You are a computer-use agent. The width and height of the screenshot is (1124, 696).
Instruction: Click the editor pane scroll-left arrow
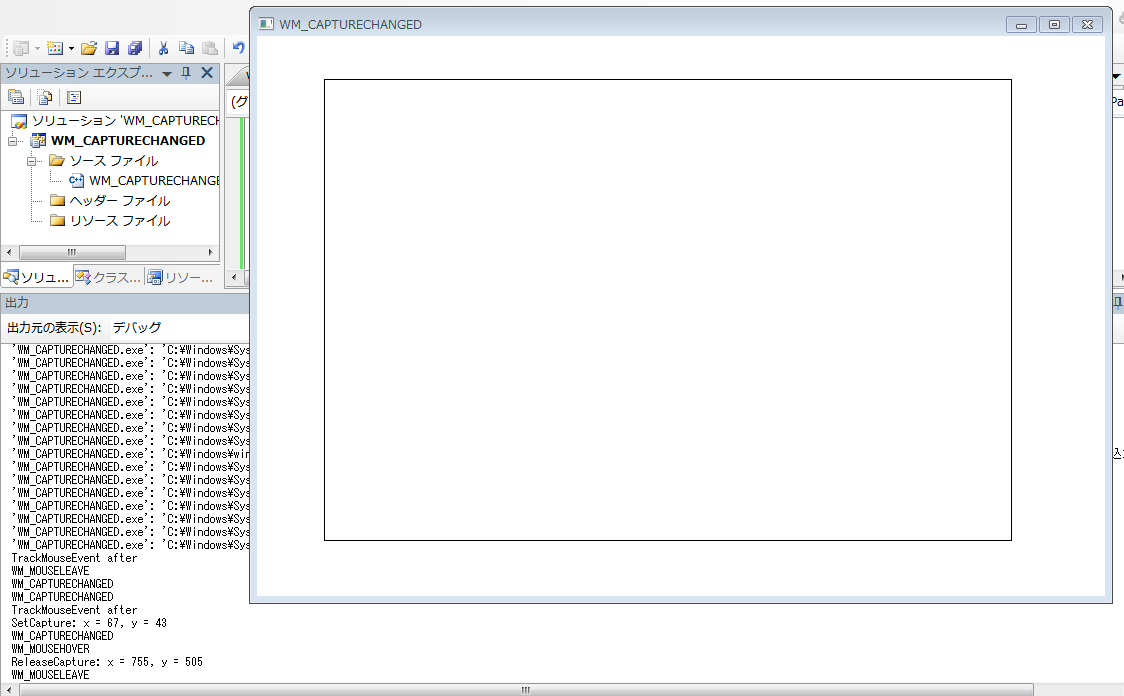(x=234, y=277)
